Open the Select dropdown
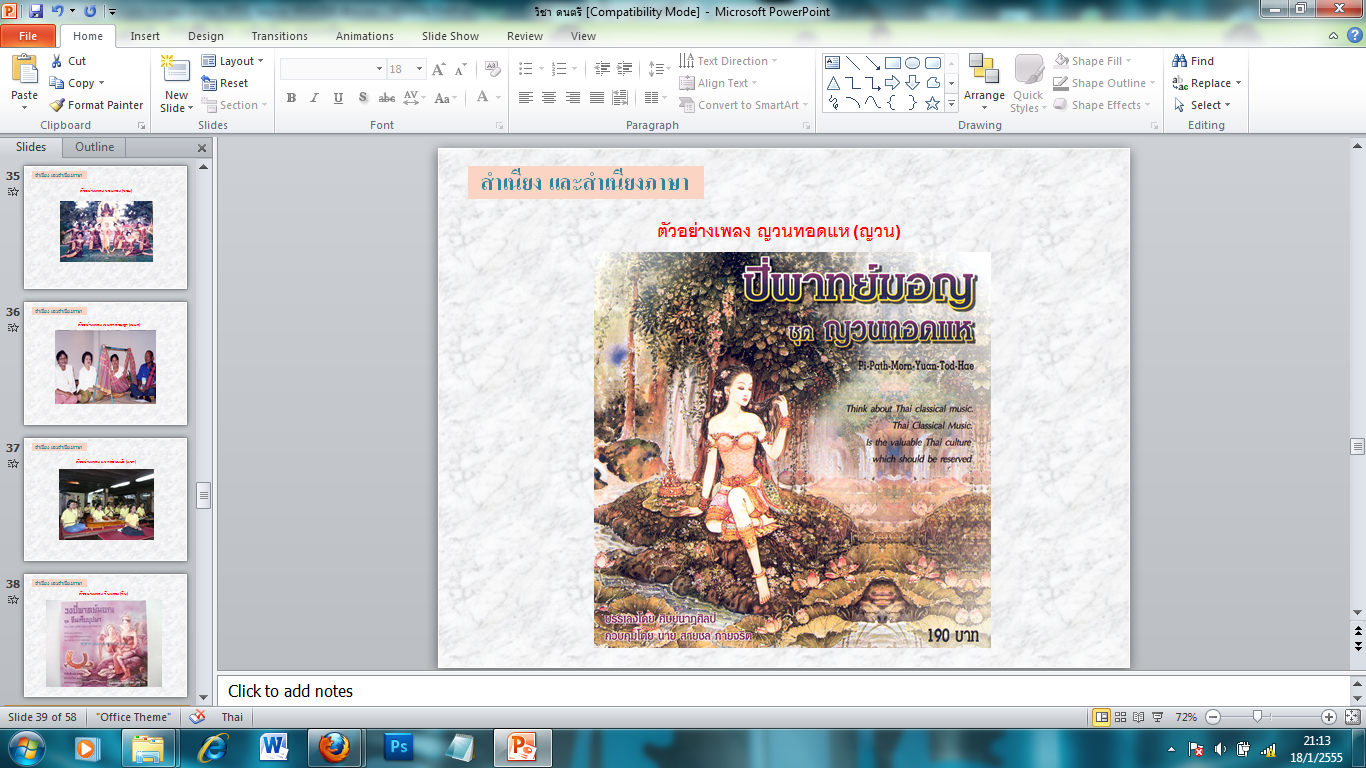The image size is (1366, 768). [1202, 105]
